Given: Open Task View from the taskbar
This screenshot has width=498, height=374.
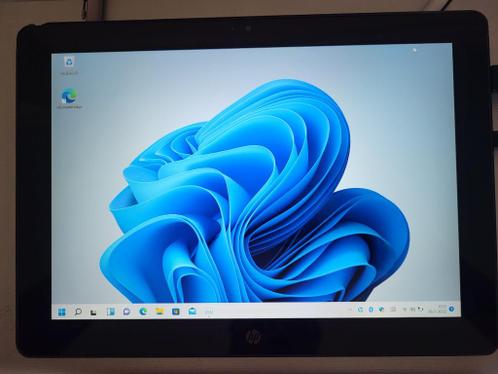Looking at the screenshot, I should (x=94, y=312).
